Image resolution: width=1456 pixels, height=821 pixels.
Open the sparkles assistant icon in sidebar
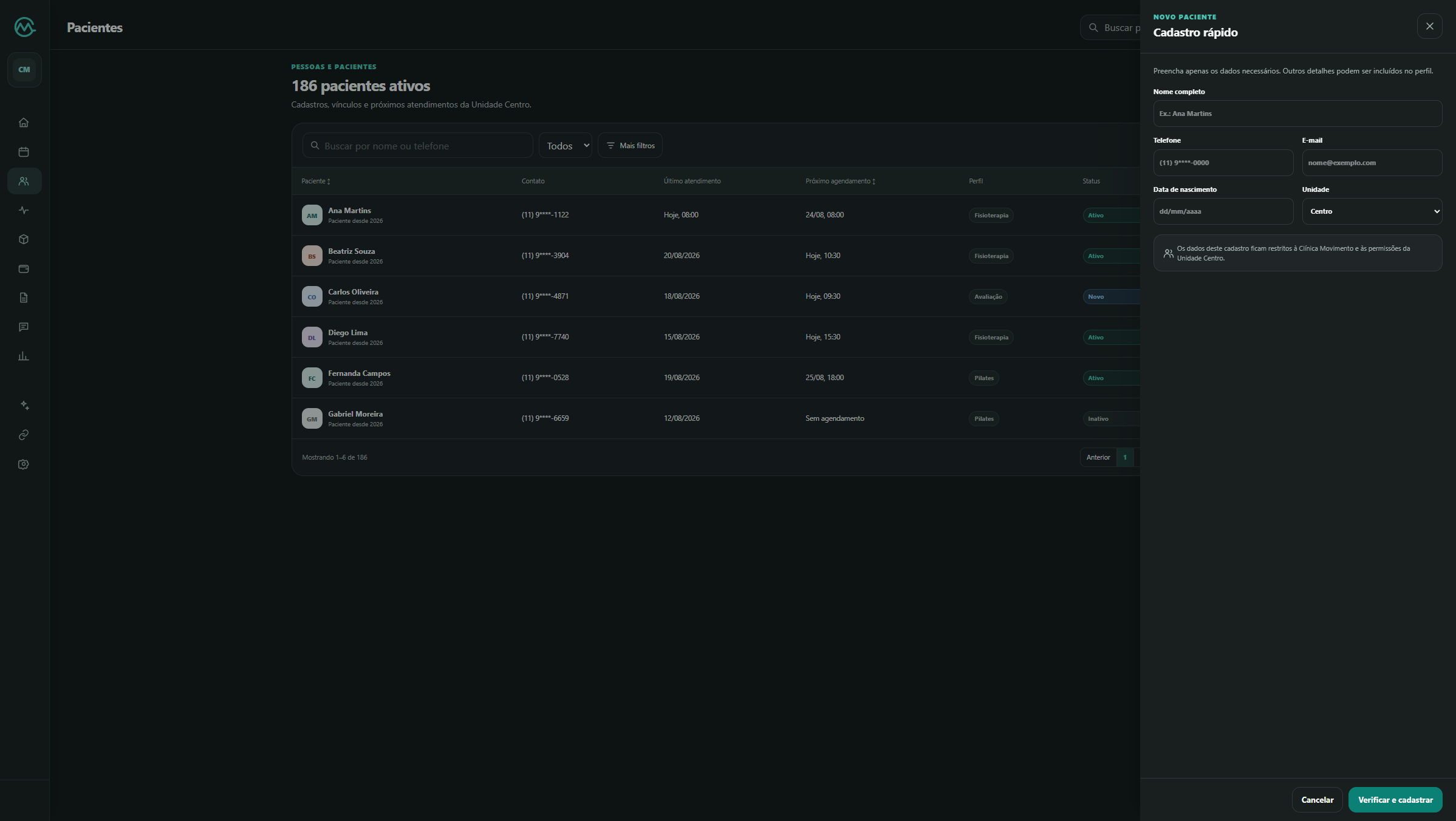(24, 406)
